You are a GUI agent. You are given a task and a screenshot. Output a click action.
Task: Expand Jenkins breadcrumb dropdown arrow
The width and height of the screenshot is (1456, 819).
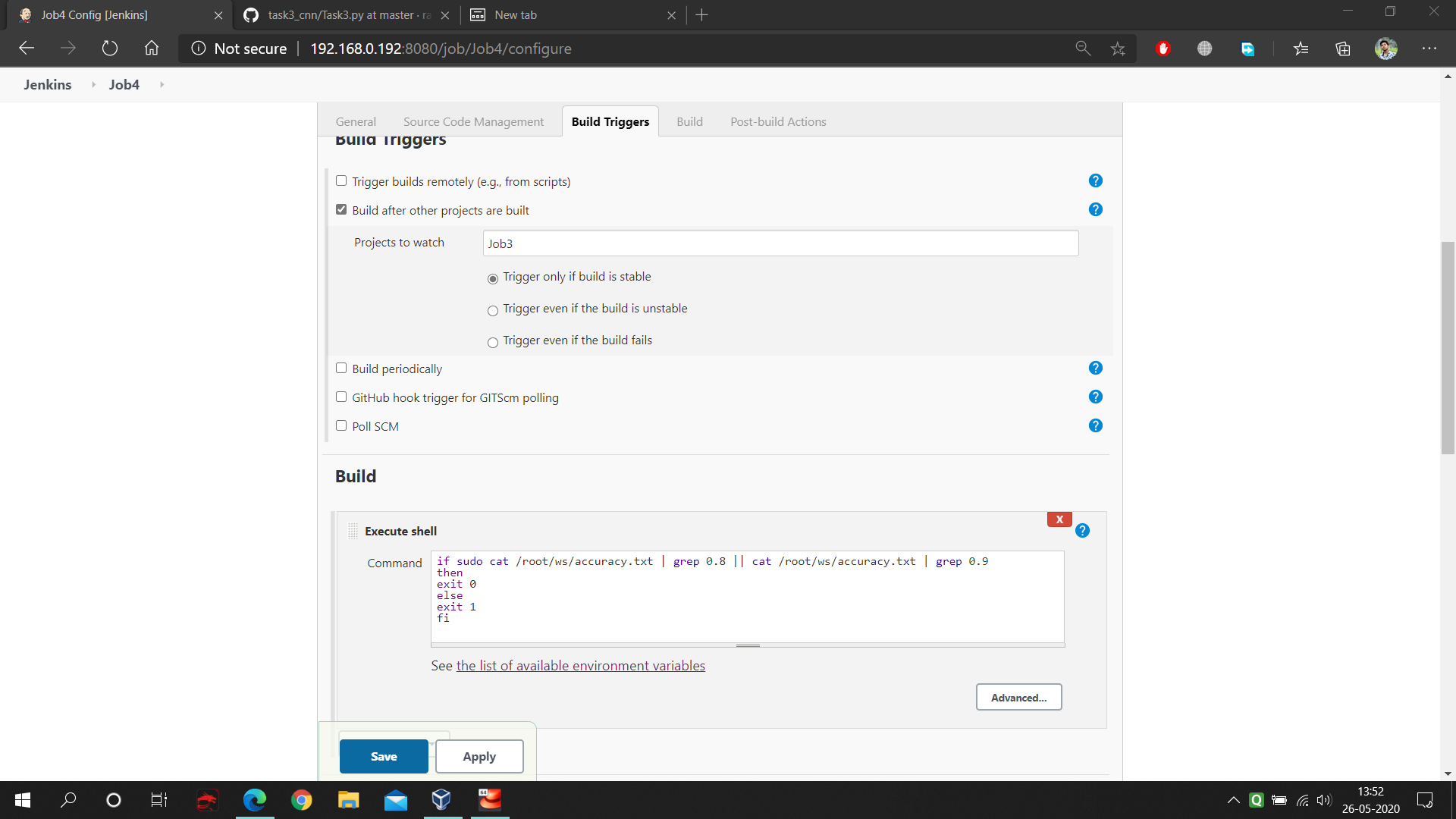[x=93, y=84]
